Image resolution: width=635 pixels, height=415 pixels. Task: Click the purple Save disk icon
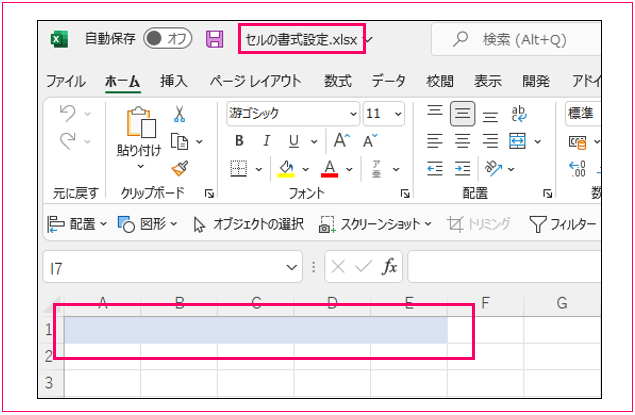214,39
